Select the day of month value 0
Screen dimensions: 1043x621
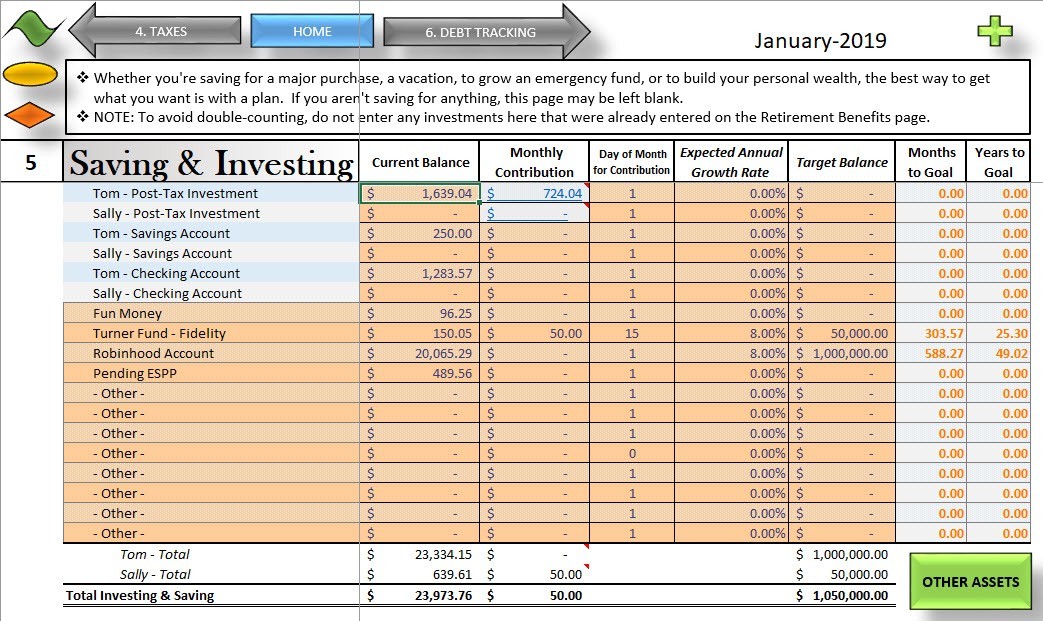[x=632, y=453]
